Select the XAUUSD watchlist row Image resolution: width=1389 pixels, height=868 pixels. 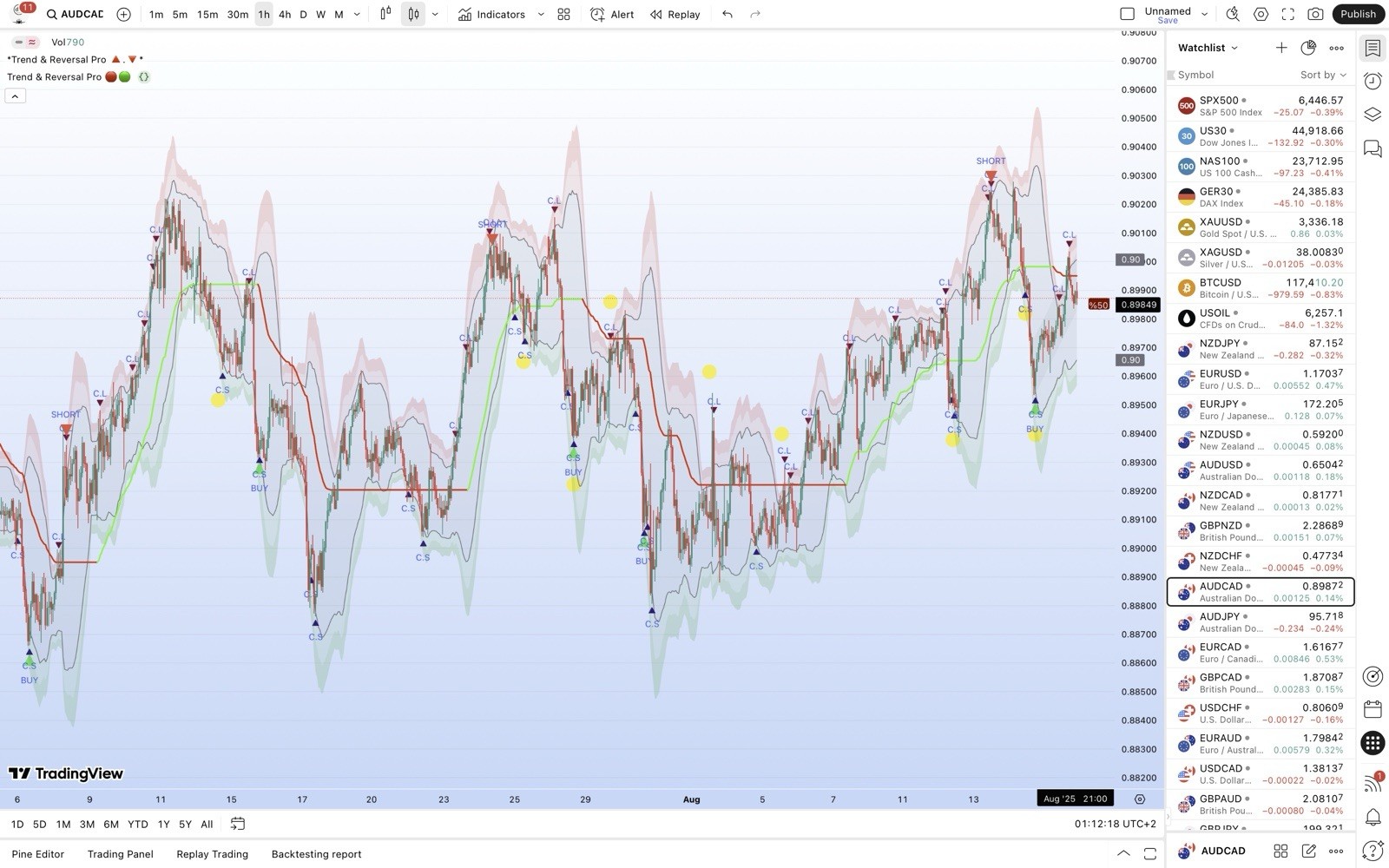click(x=1260, y=227)
